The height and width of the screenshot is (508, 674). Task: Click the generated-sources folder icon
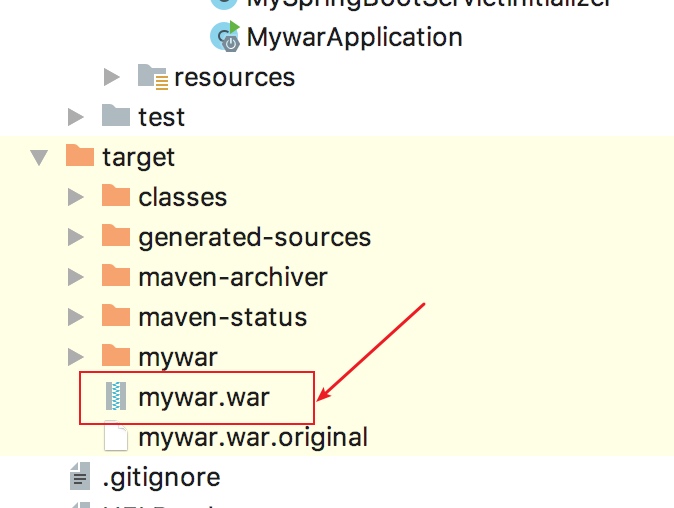[116, 237]
